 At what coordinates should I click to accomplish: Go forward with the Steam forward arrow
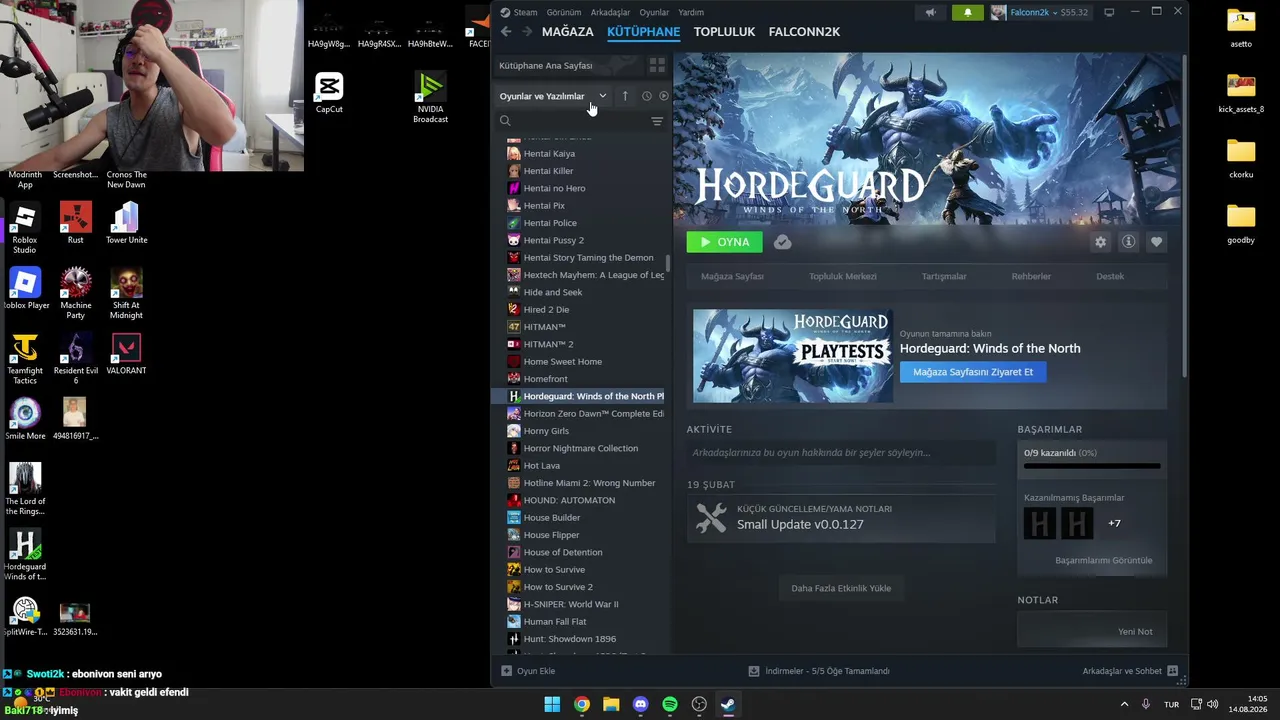tap(527, 32)
